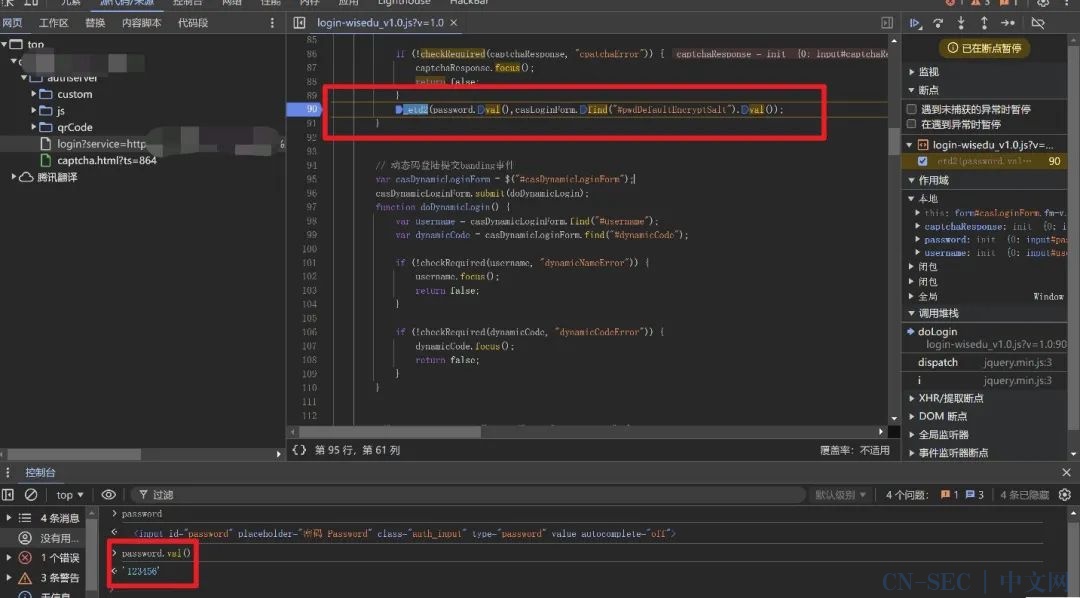
Task: Clear the console with the ban icon
Action: pyautogui.click(x=31, y=495)
